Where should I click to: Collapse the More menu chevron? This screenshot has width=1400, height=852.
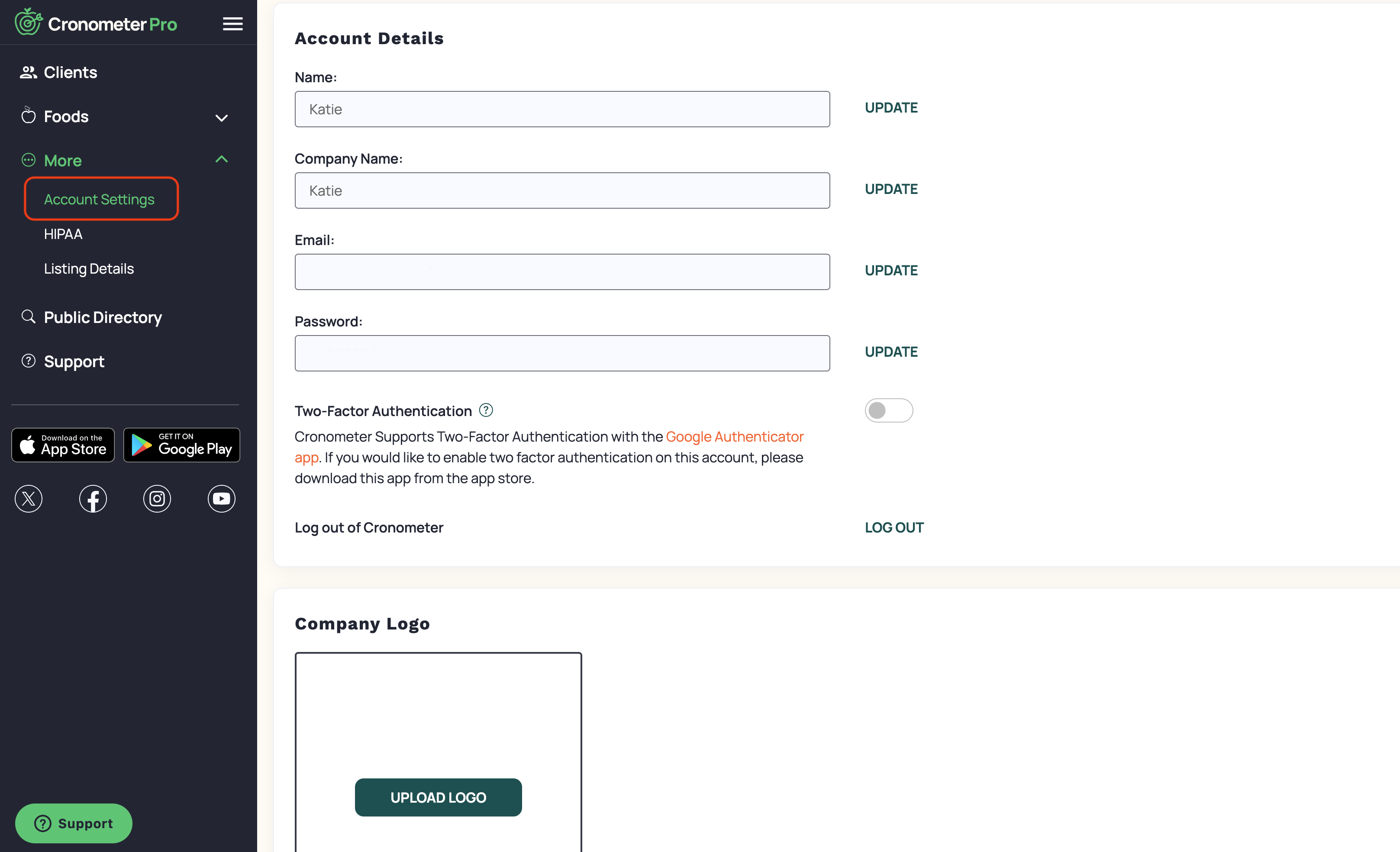222,159
